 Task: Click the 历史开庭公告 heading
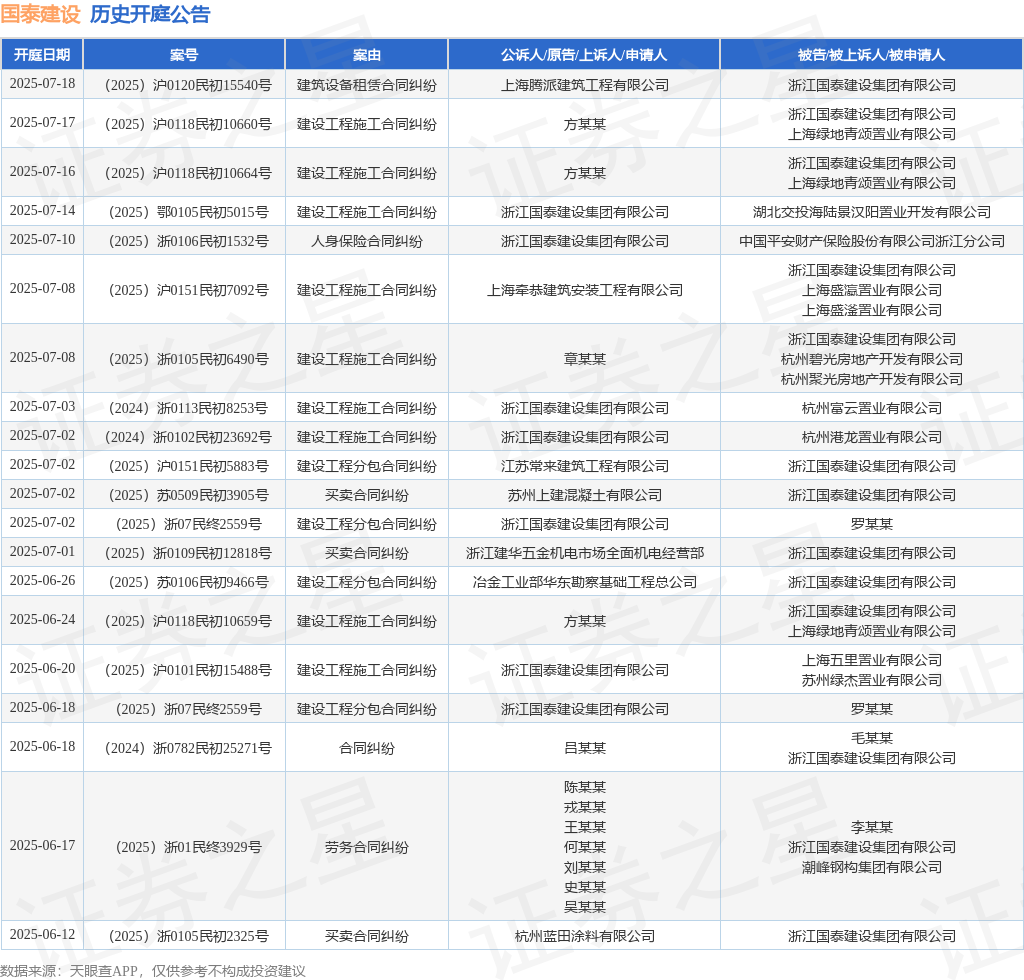click(150, 14)
